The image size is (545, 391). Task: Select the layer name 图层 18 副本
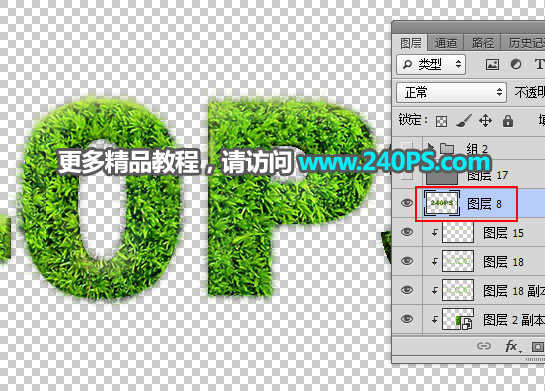[514, 291]
